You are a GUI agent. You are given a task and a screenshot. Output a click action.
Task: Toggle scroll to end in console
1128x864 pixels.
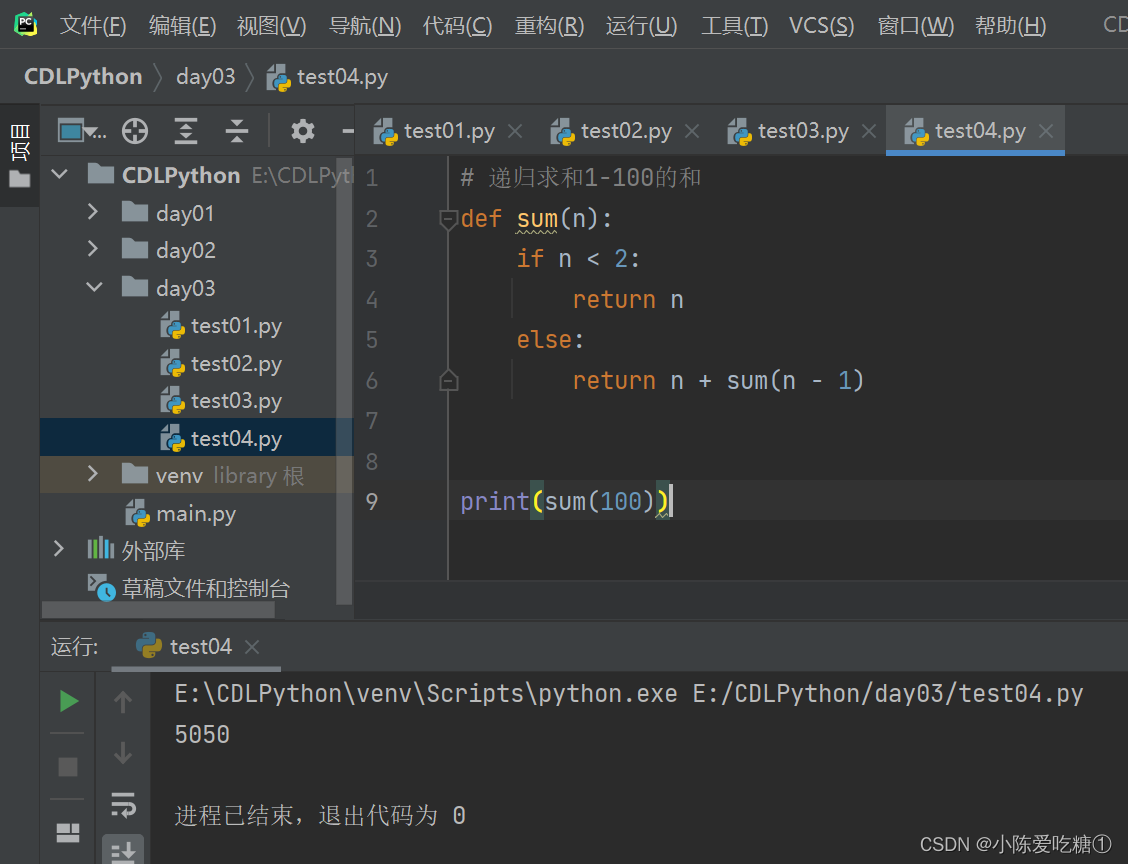(123, 851)
